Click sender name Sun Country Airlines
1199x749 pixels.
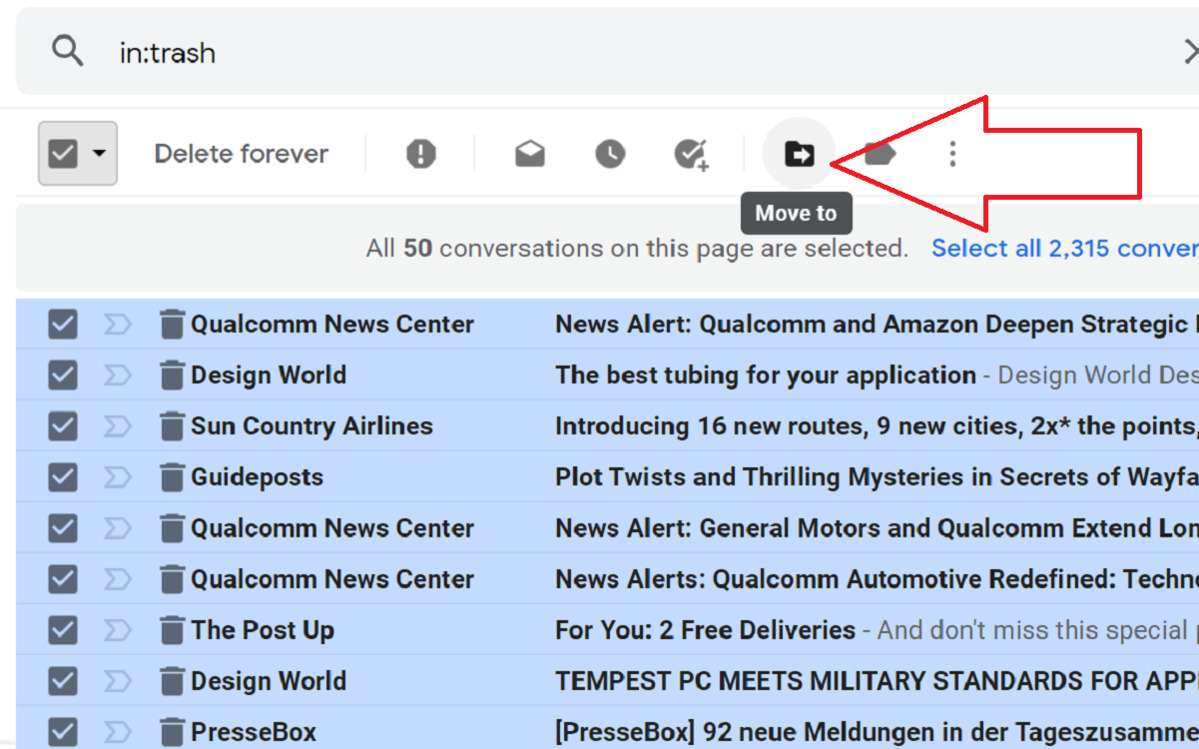(311, 426)
